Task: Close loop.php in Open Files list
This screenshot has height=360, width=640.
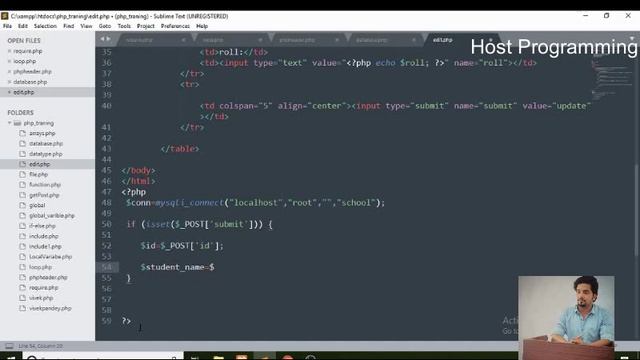Action: pos(9,61)
